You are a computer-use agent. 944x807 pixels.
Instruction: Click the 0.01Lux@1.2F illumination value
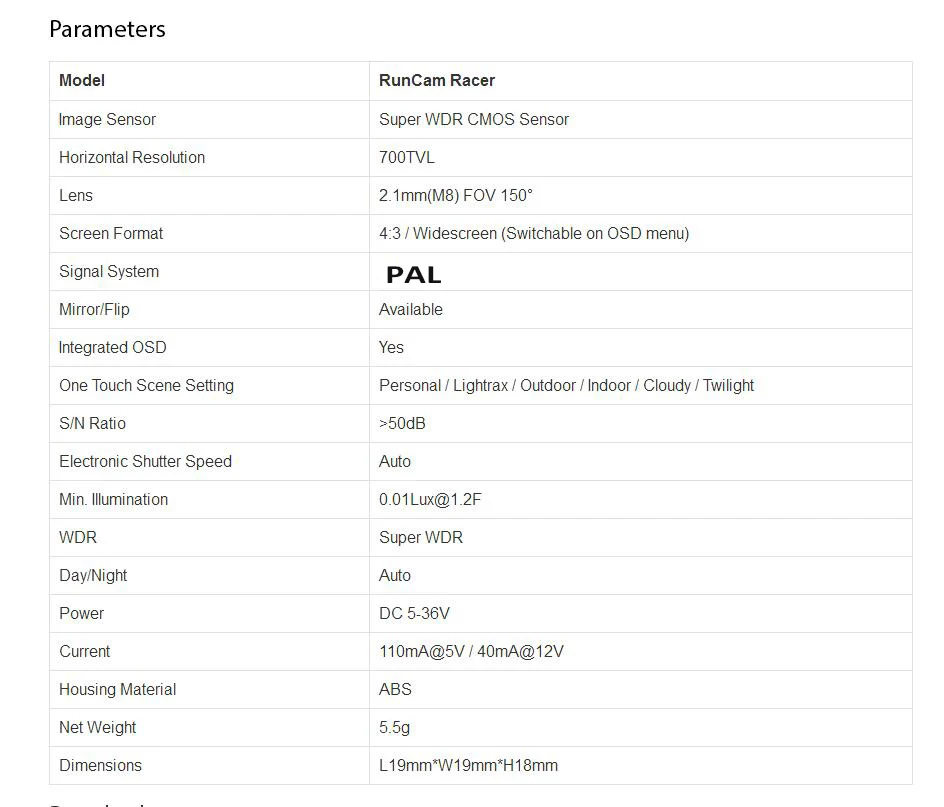point(430,499)
